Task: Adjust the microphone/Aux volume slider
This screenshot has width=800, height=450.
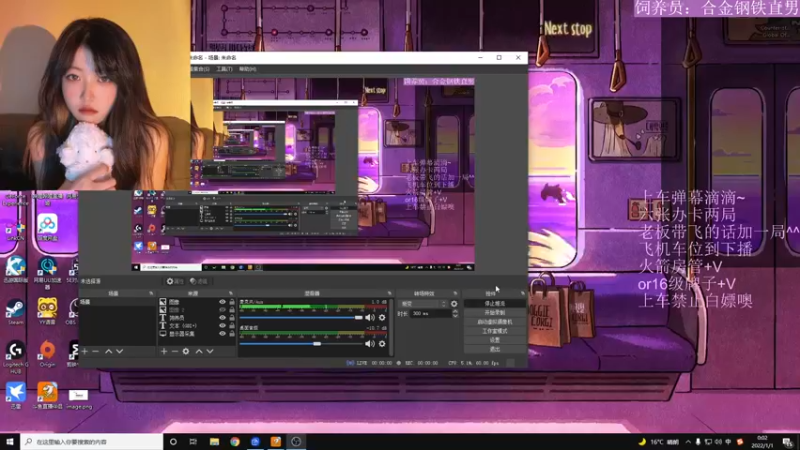Action: 301,317
